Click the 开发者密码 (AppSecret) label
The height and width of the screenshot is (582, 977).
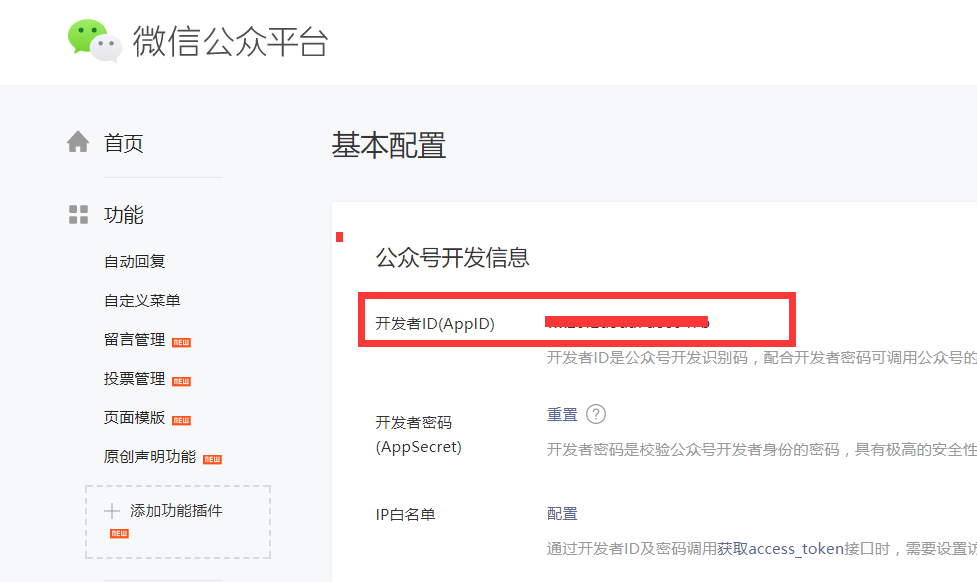pos(419,435)
